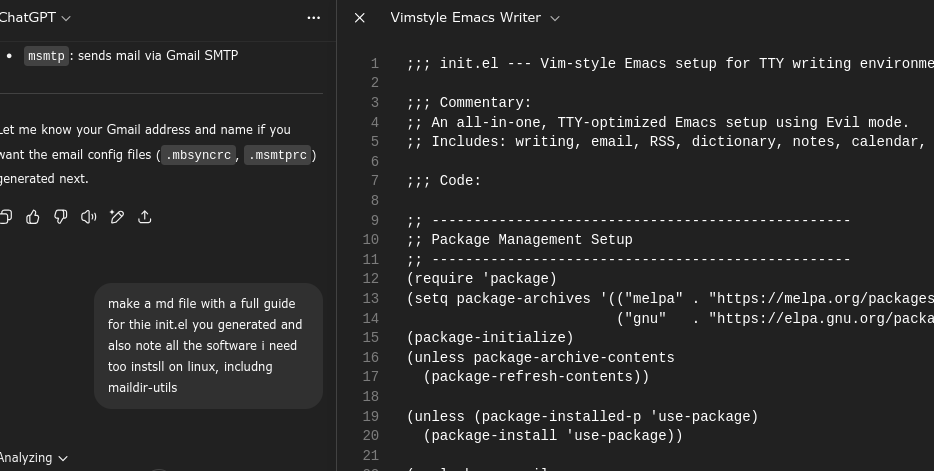Click the msmtp code label

tap(46, 56)
